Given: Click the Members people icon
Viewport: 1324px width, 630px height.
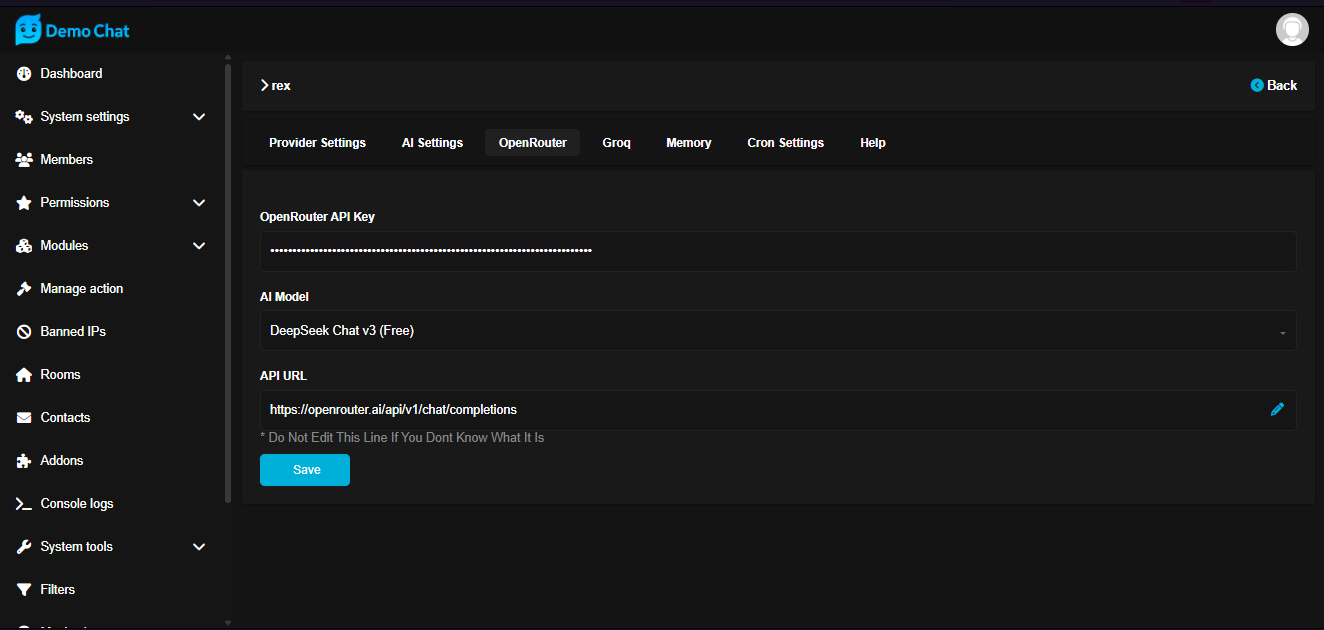Looking at the screenshot, I should tap(24, 160).
